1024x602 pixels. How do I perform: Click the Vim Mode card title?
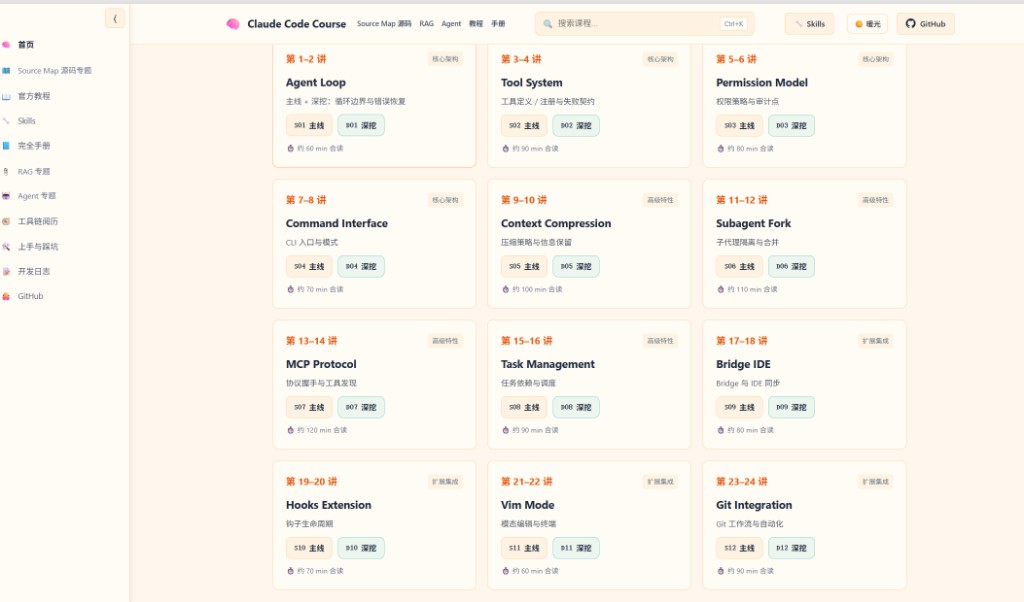(x=528, y=505)
